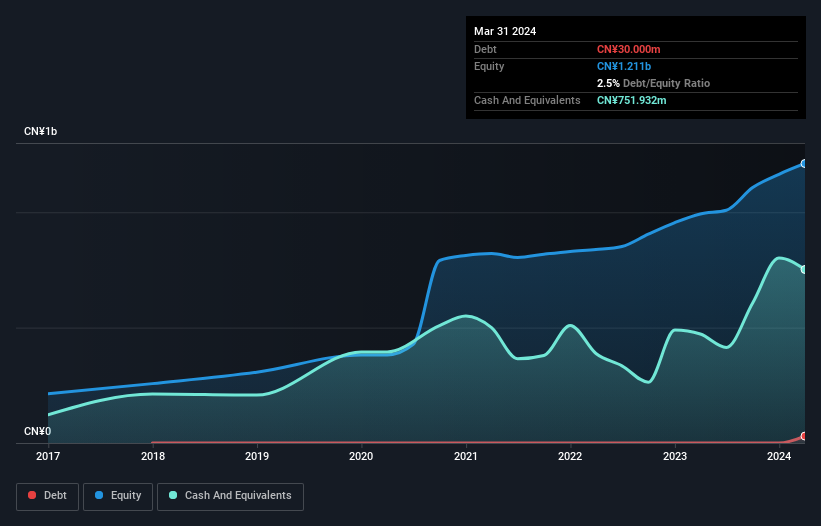Image resolution: width=821 pixels, height=526 pixels.
Task: Click the 2023 axis label
Action: [x=675, y=456]
